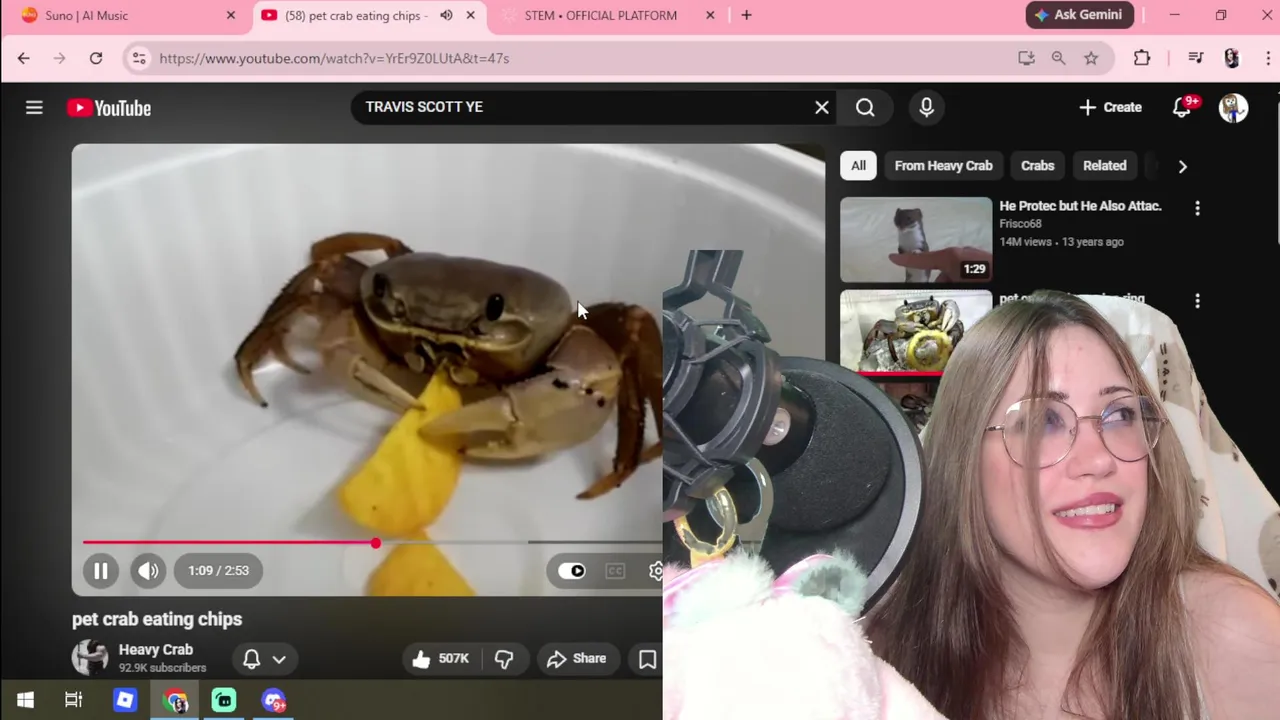Viewport: 1280px width, 720px height.
Task: Install app icon in address bar
Action: coord(1026,58)
